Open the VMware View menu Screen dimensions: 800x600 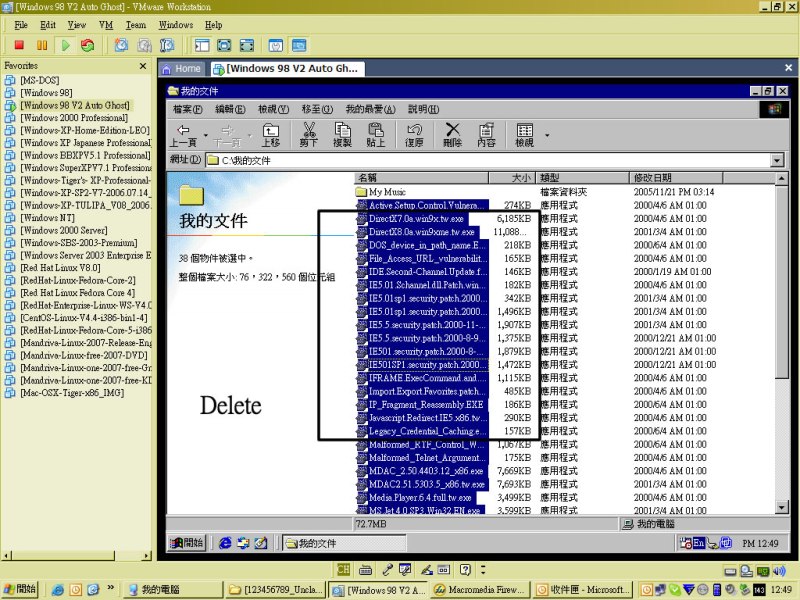(x=77, y=25)
